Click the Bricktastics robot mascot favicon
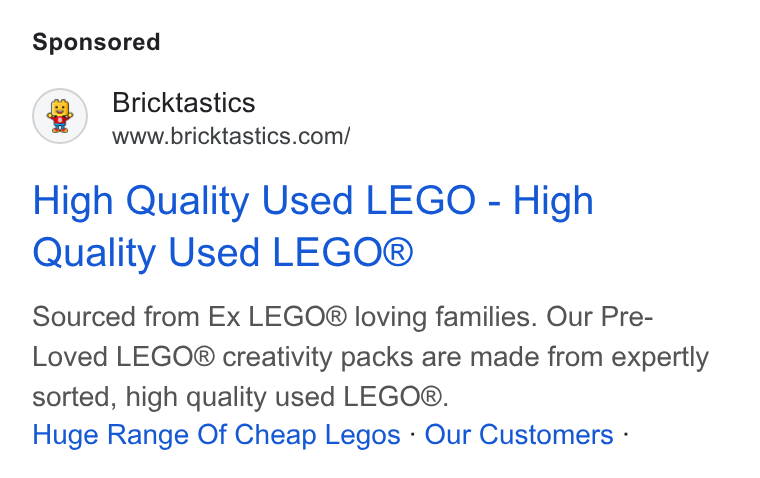This screenshot has width=760, height=478. (x=60, y=116)
